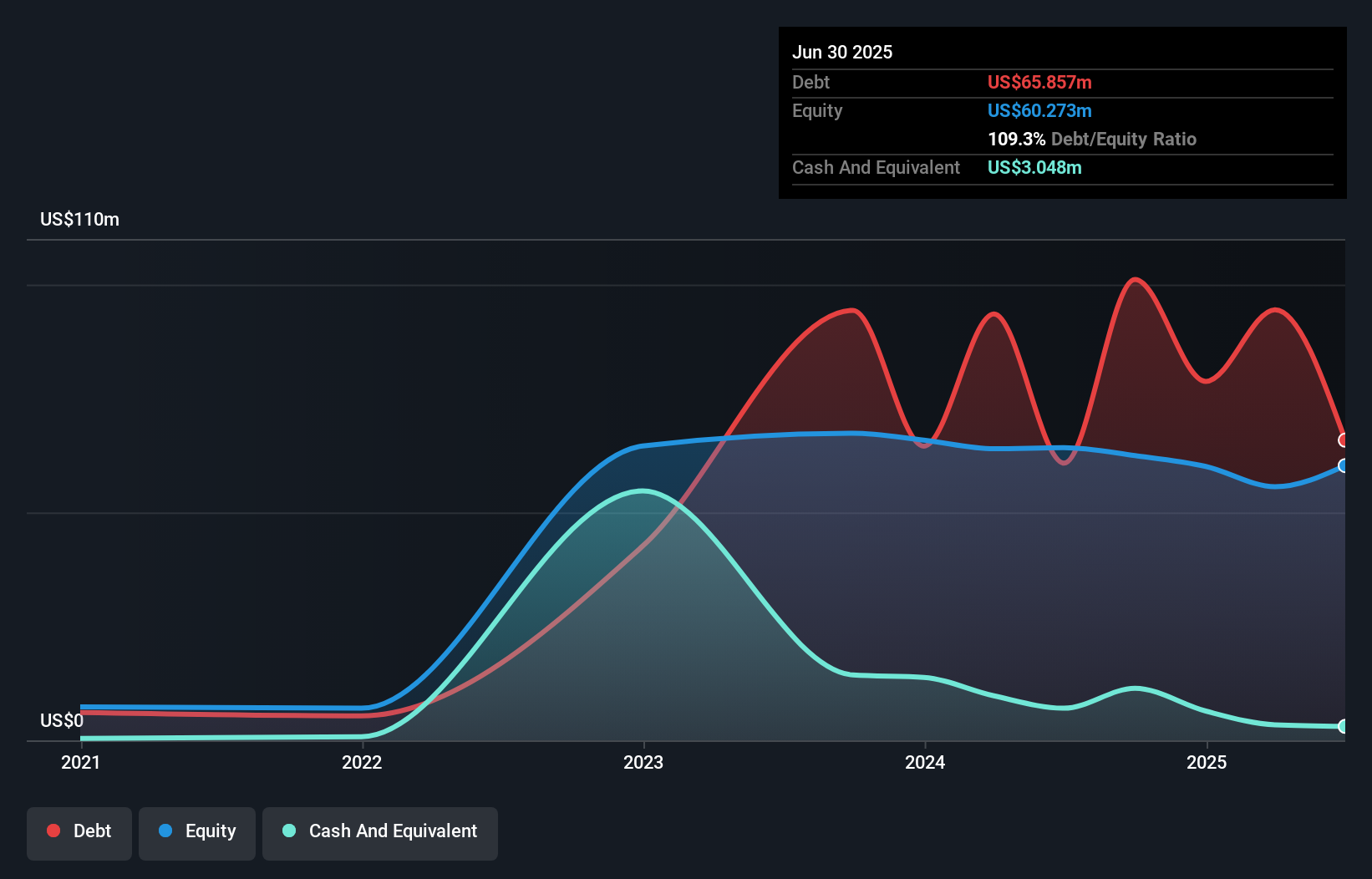Viewport: 1372px width, 879px height.
Task: Click the Debt value US$65.857m in tooltip
Action: coord(1039,82)
